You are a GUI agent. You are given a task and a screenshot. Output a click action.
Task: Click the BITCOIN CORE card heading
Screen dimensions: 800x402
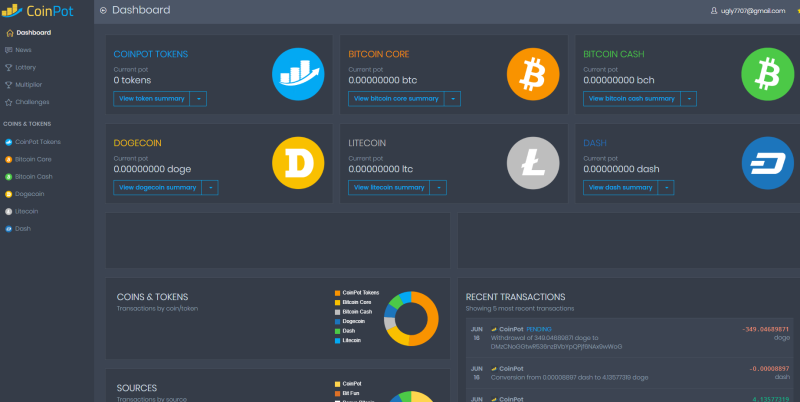(x=379, y=54)
